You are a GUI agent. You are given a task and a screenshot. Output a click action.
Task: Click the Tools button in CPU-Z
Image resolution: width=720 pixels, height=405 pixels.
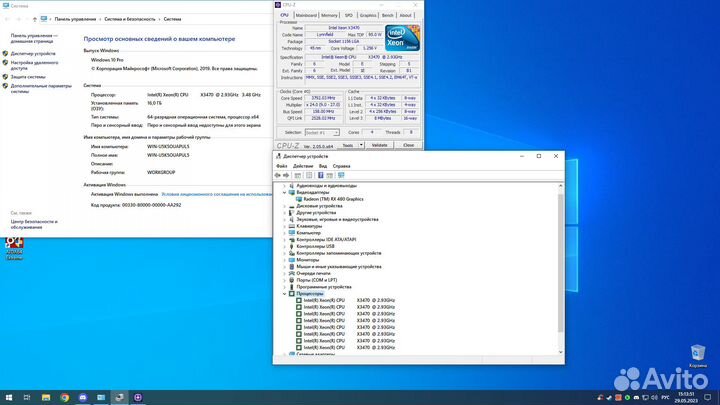pyautogui.click(x=348, y=145)
